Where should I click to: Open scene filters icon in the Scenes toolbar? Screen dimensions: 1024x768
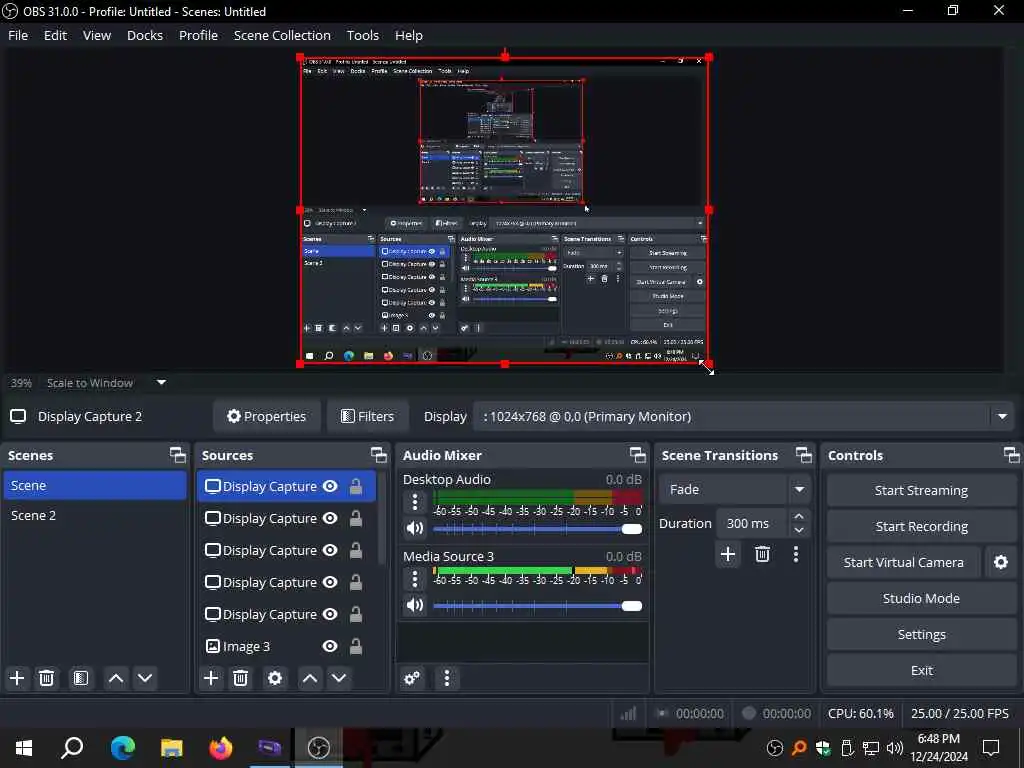[x=80, y=678]
